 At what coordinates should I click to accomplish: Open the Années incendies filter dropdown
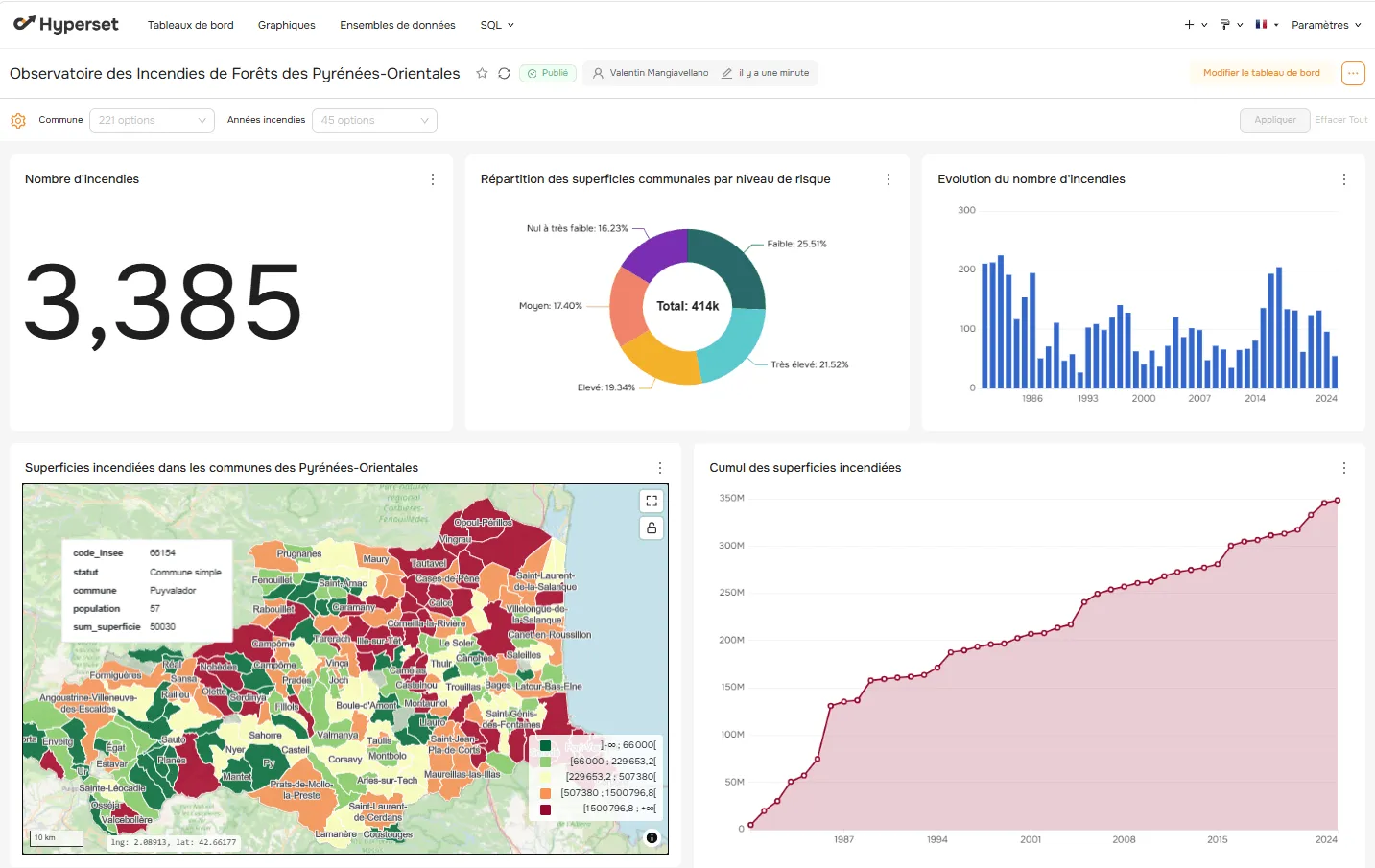tap(374, 120)
